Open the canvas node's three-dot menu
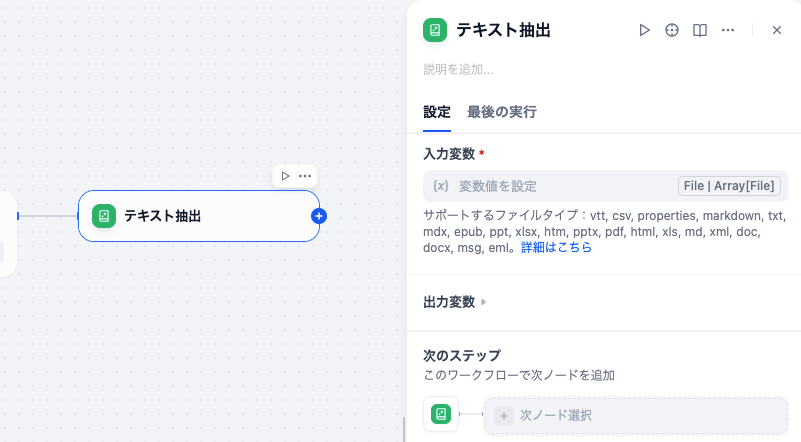Viewport: 801px width, 442px height. click(305, 176)
